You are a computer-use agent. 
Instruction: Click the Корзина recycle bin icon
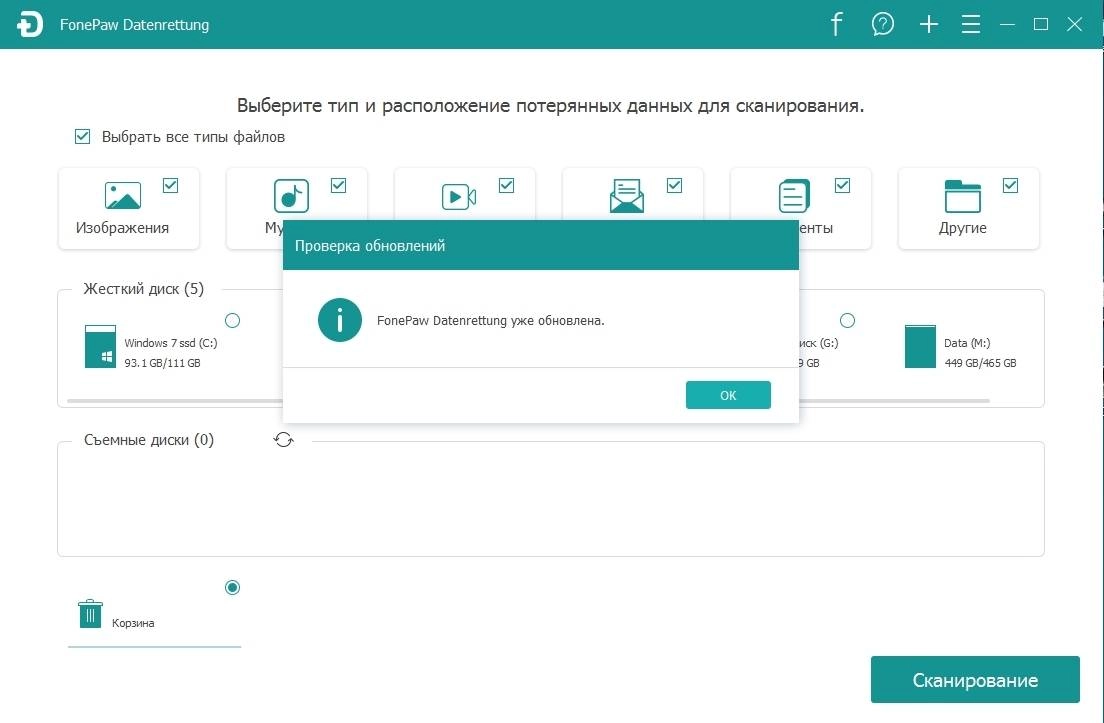click(x=90, y=613)
